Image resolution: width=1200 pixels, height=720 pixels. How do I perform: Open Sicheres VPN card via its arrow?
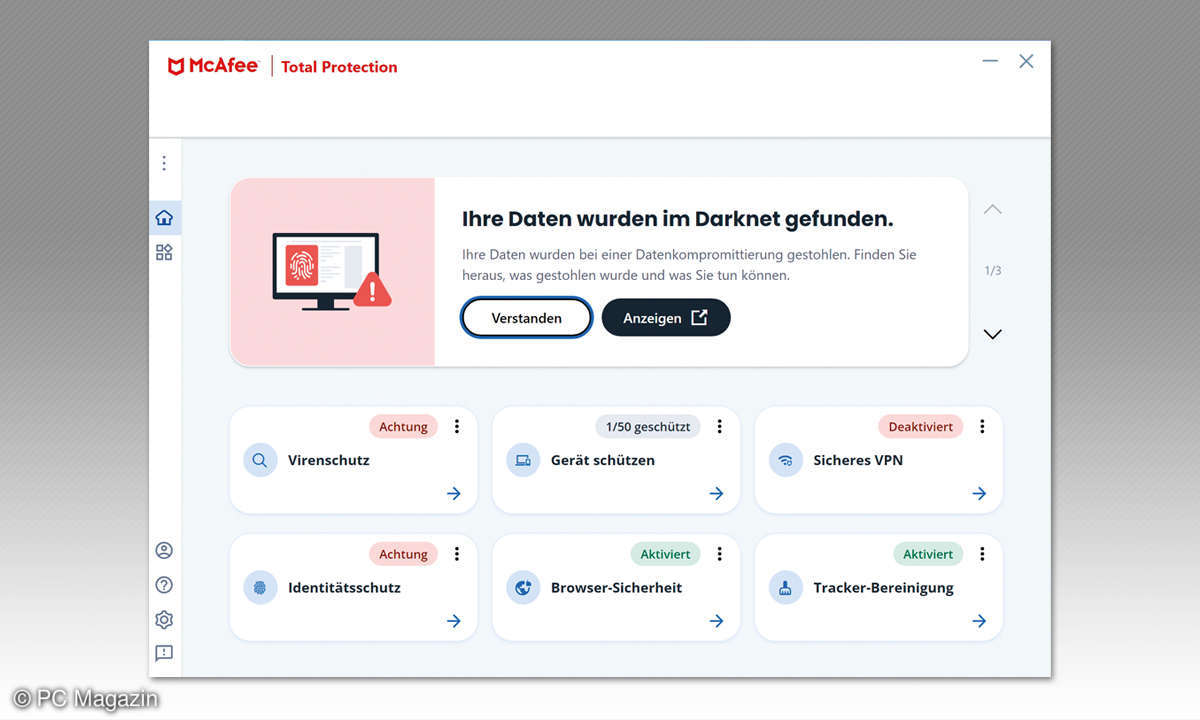point(979,493)
